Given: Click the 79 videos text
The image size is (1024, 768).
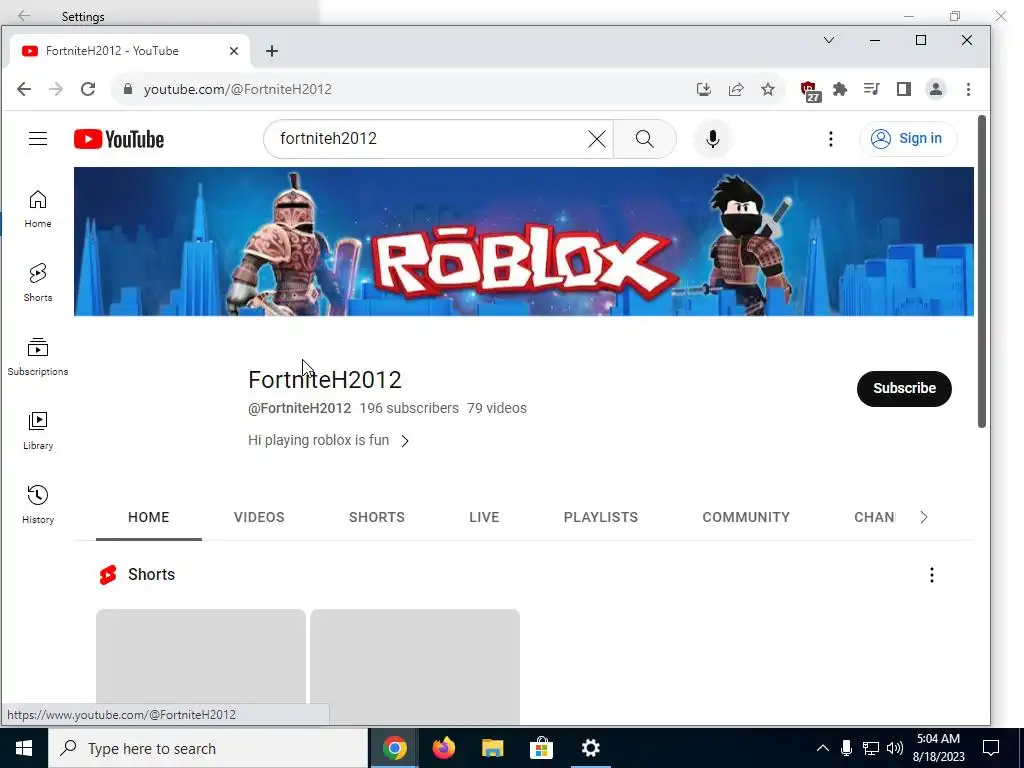Looking at the screenshot, I should [496, 408].
